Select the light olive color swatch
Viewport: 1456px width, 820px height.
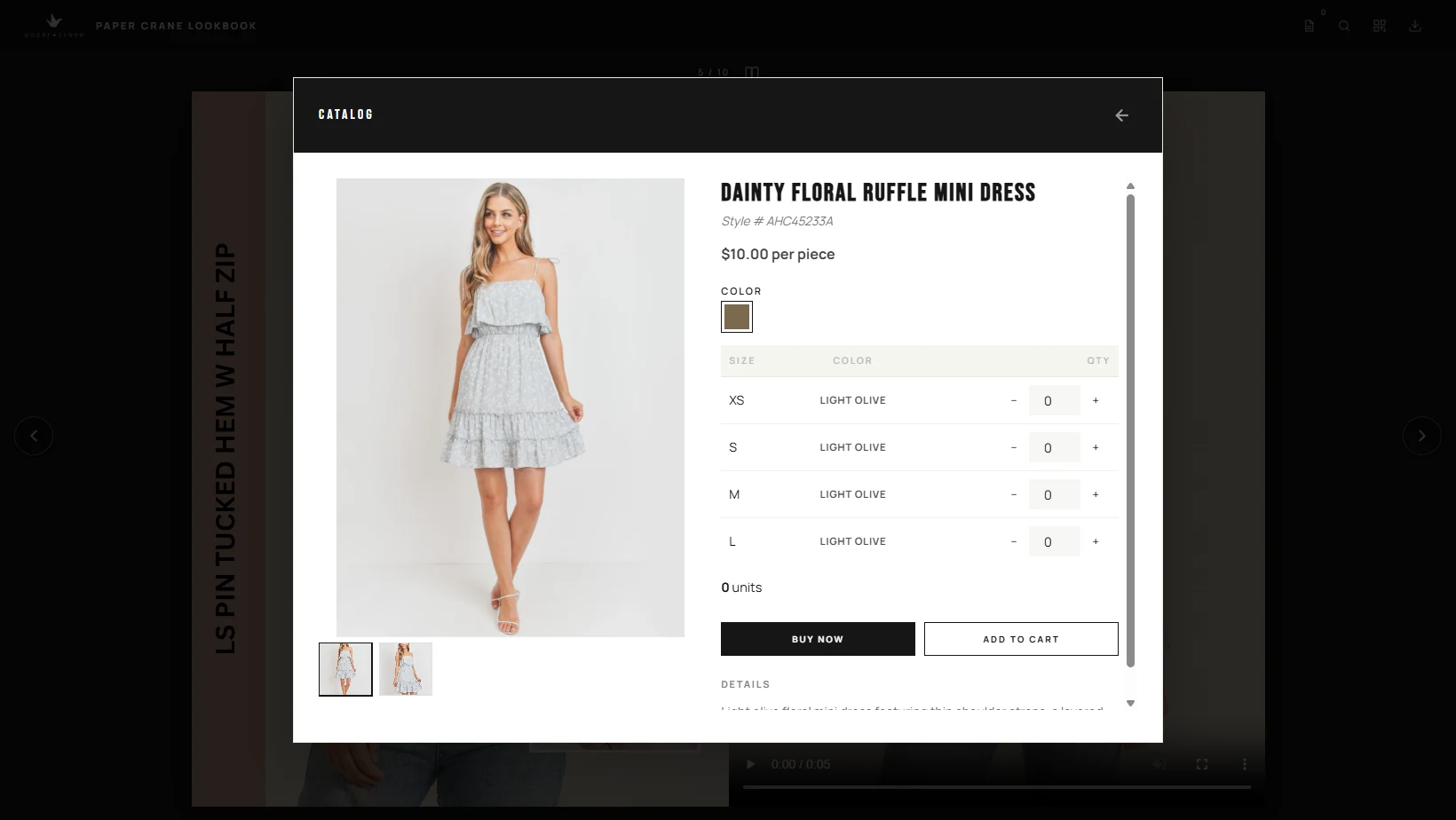737,317
